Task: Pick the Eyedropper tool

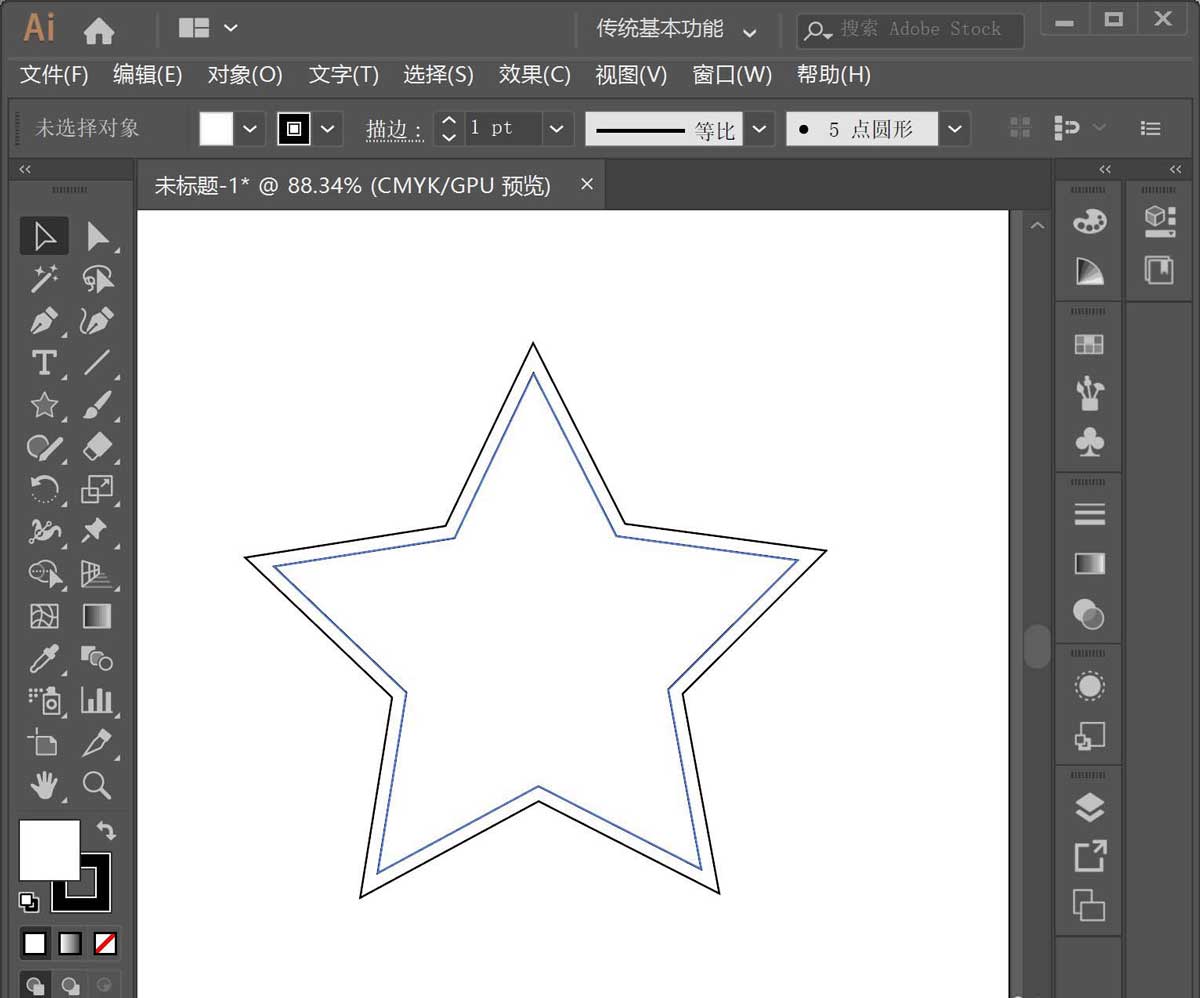Action: tap(44, 658)
